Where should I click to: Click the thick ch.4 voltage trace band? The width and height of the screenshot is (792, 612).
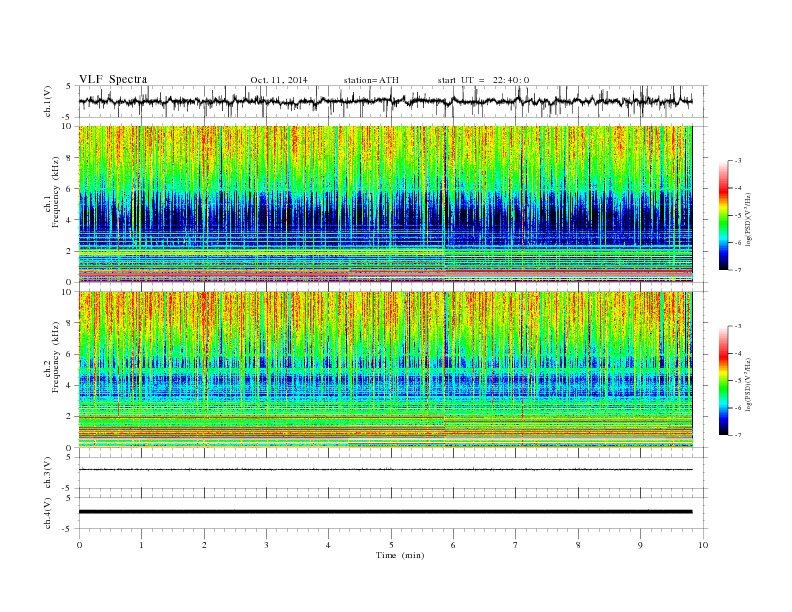coord(385,512)
